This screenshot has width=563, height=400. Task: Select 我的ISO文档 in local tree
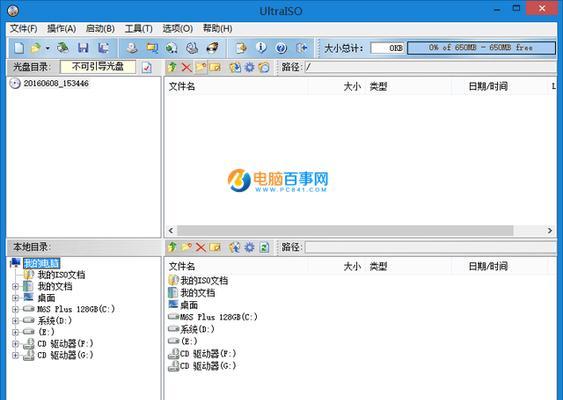coord(61,275)
